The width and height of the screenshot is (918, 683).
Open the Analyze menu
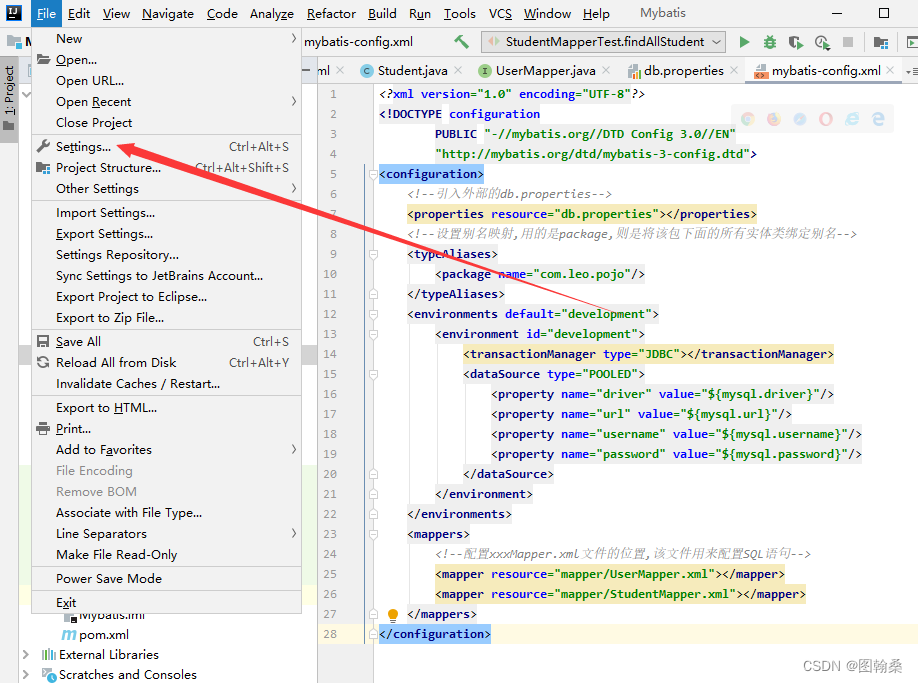point(273,13)
